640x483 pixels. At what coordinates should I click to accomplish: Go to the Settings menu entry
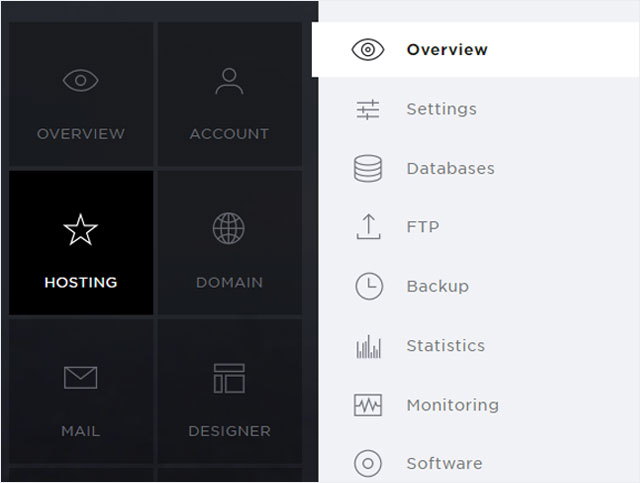tap(441, 109)
